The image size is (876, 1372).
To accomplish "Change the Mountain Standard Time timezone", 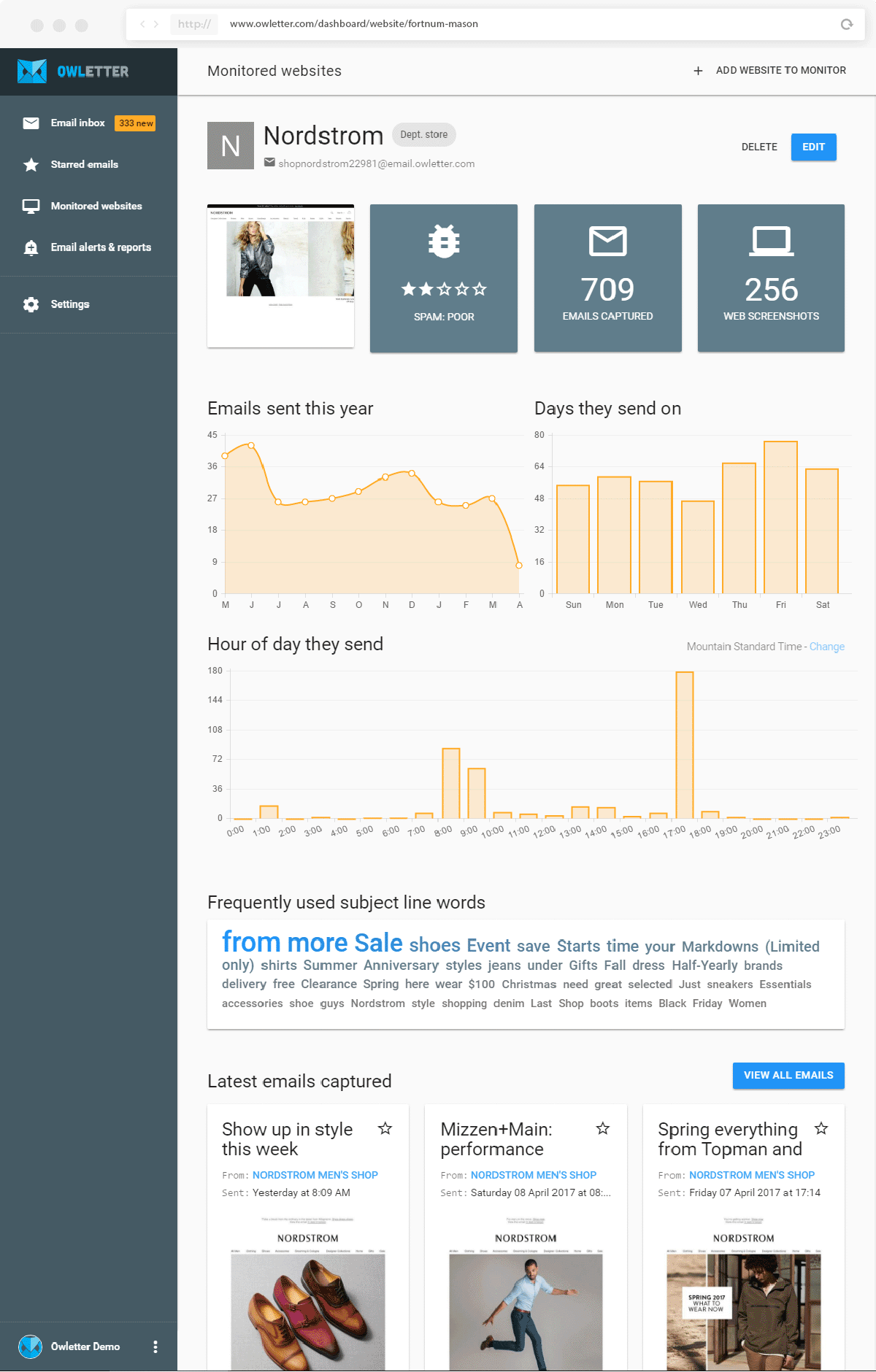I will point(827,647).
